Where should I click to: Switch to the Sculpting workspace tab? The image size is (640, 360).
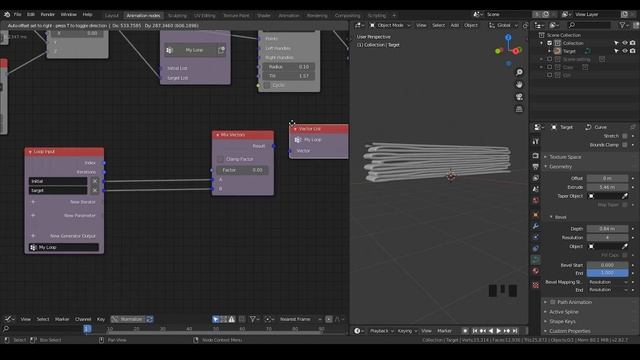pos(177,16)
